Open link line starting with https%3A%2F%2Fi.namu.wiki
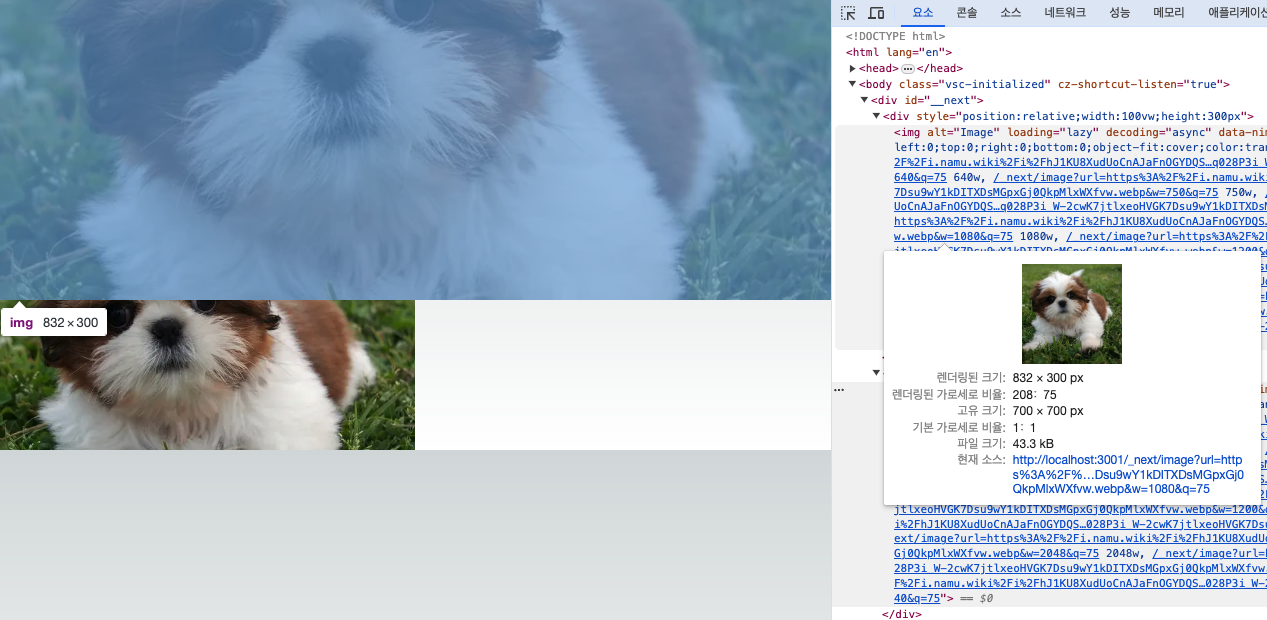This screenshot has width=1267, height=620. (x=1080, y=222)
